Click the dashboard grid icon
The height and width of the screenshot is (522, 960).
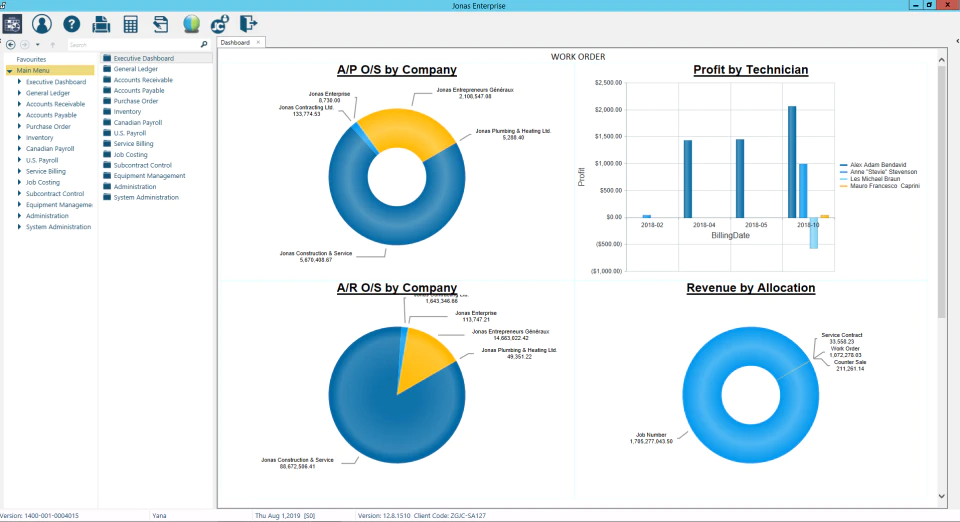(x=12, y=24)
